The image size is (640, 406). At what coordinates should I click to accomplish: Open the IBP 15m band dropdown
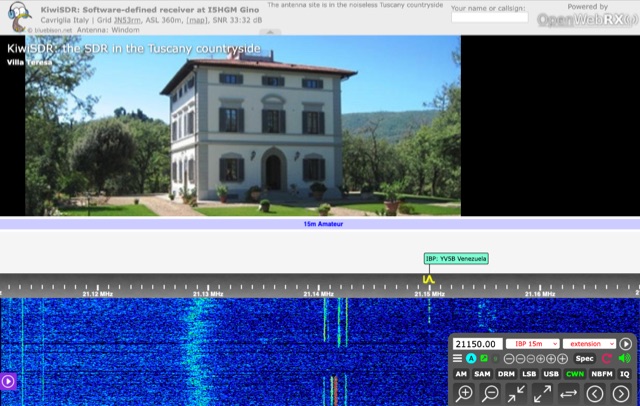tap(531, 343)
